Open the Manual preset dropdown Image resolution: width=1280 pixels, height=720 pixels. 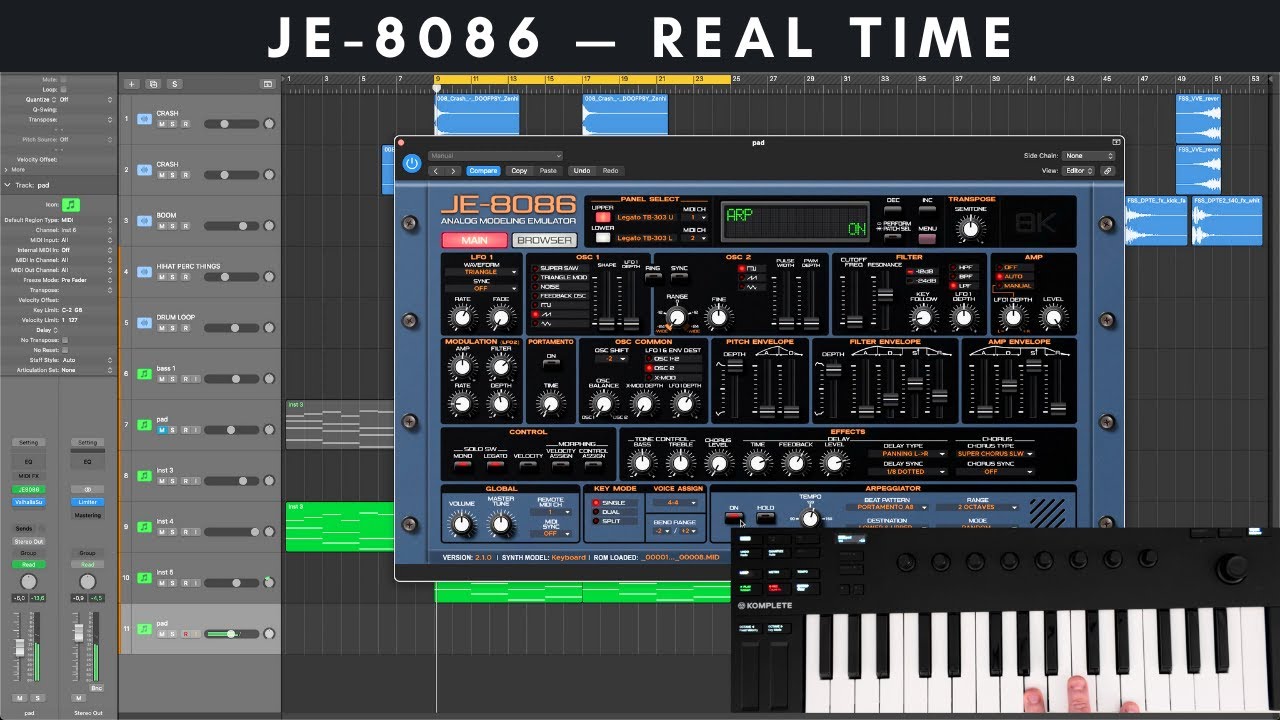click(x=495, y=156)
